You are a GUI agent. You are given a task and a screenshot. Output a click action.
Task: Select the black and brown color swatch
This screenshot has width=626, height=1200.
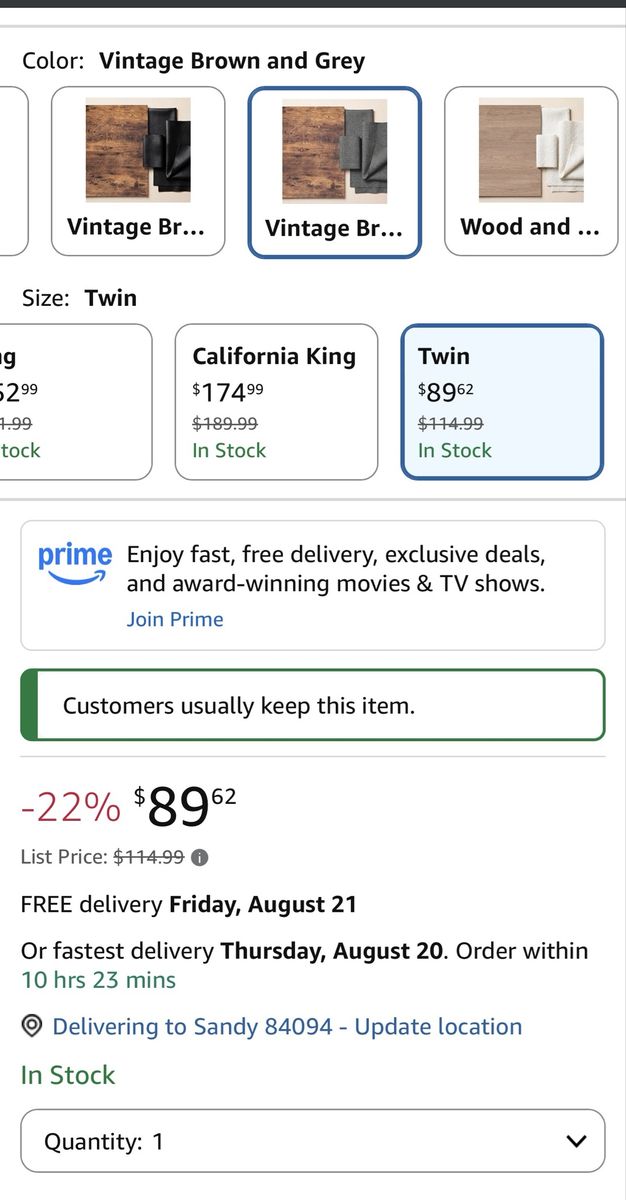coord(138,171)
